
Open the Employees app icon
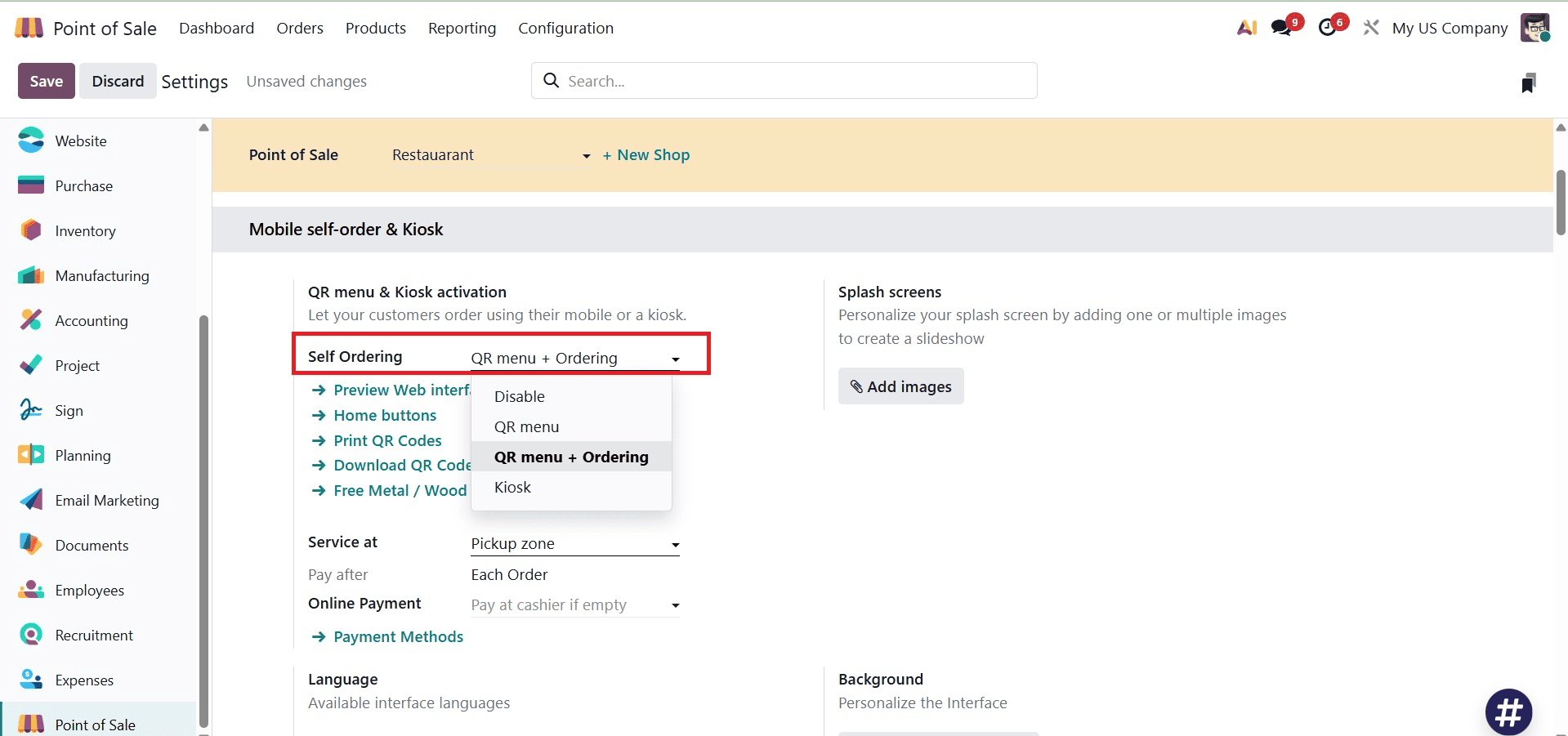(31, 590)
